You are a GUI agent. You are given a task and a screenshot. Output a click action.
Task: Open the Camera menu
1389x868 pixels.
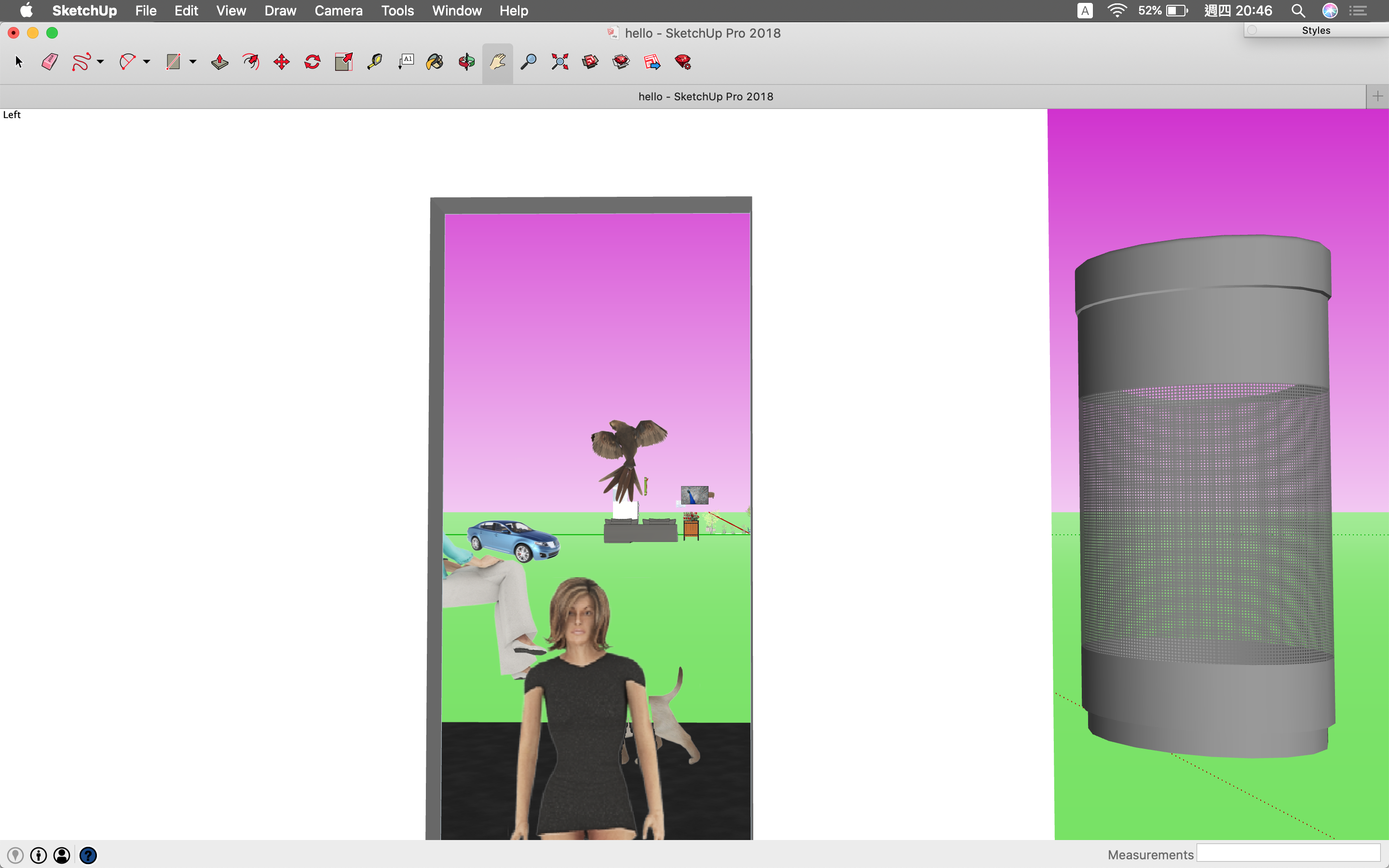tap(338, 10)
